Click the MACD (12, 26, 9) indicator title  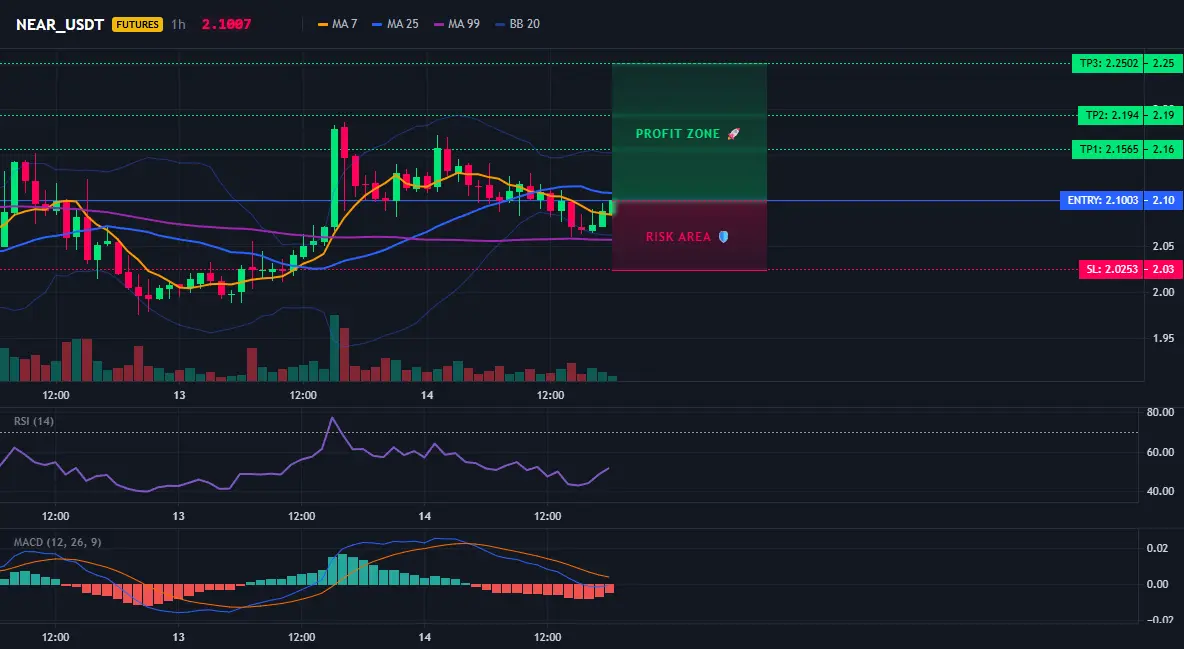click(x=57, y=542)
